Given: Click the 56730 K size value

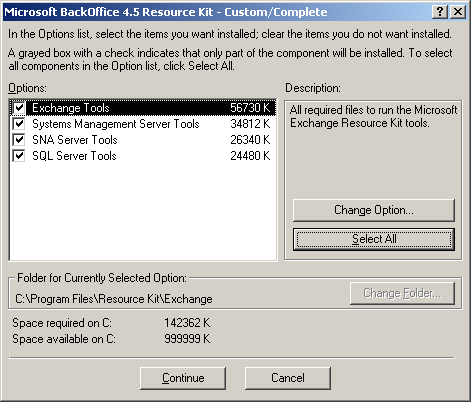Looking at the screenshot, I should coord(250,108).
